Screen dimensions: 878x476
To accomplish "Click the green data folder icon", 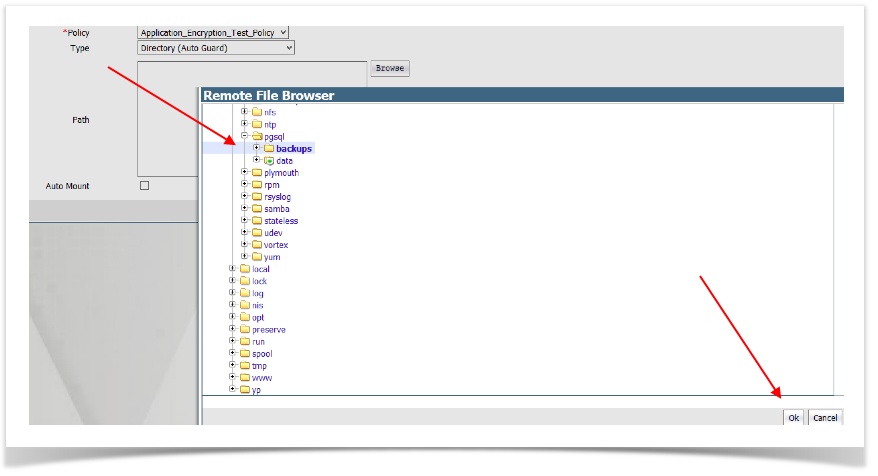I will [x=268, y=161].
